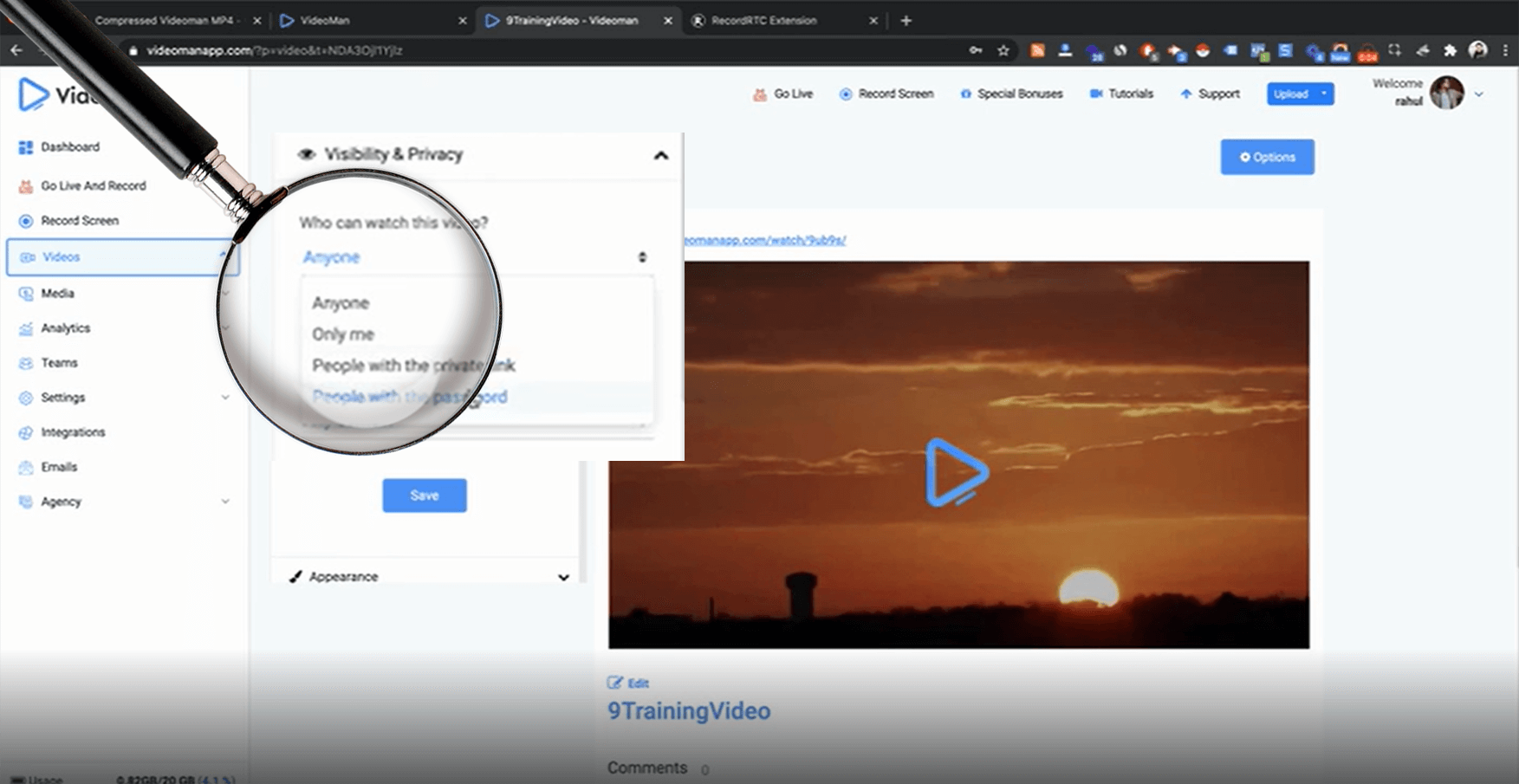Open the Dashboard sidebar icon

click(x=26, y=147)
